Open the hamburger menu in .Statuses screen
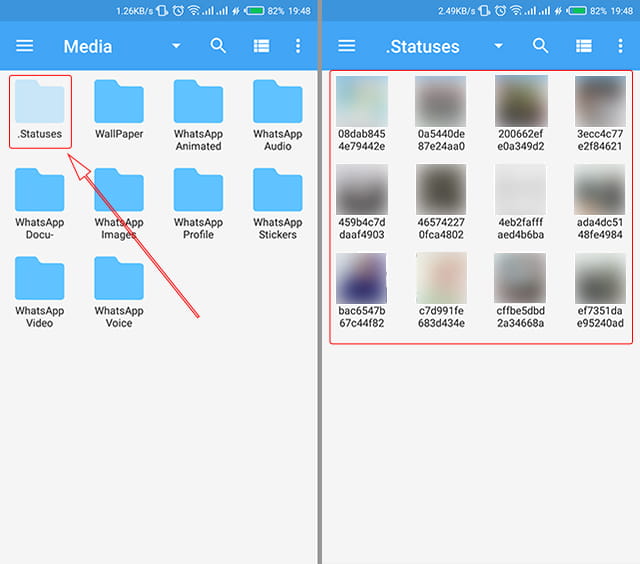The height and width of the screenshot is (564, 640). click(347, 46)
